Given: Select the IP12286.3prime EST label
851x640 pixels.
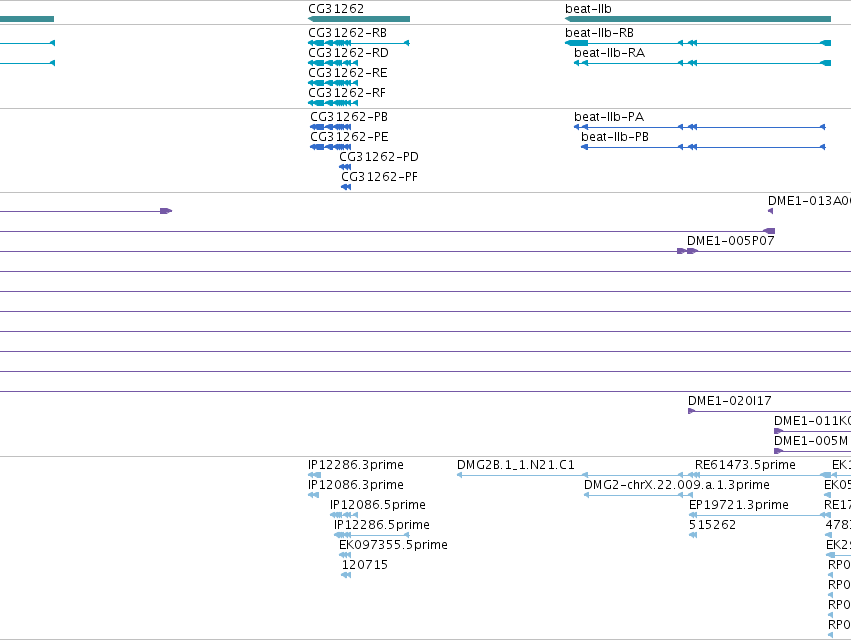Looking at the screenshot, I should click(x=356, y=465).
